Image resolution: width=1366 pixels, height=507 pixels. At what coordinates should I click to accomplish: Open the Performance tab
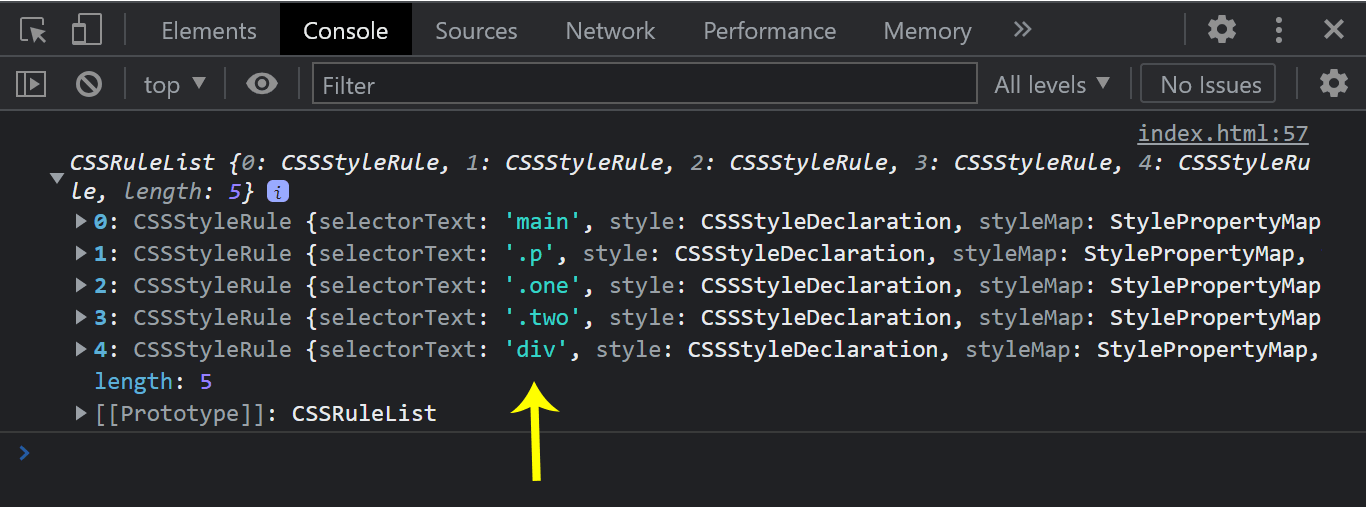pos(769,31)
